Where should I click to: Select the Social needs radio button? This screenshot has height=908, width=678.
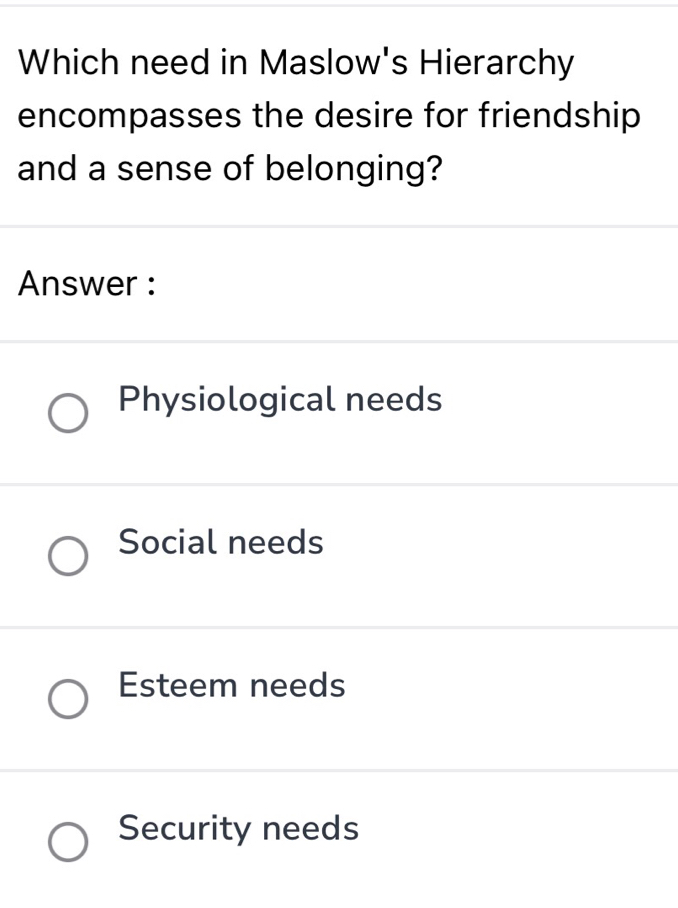coord(68,557)
